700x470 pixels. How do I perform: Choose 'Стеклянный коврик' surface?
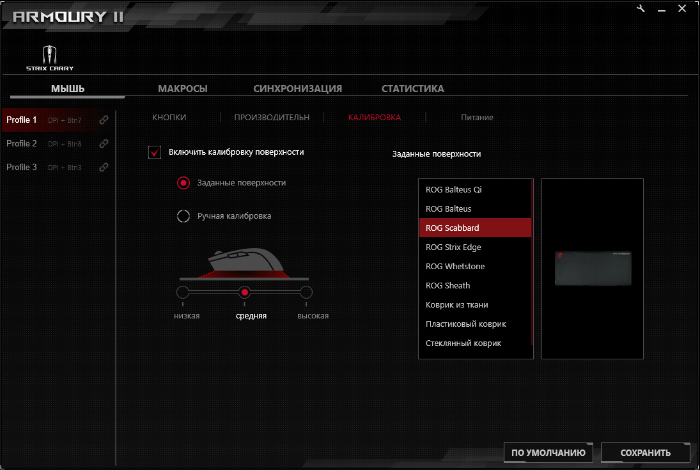(x=475, y=343)
